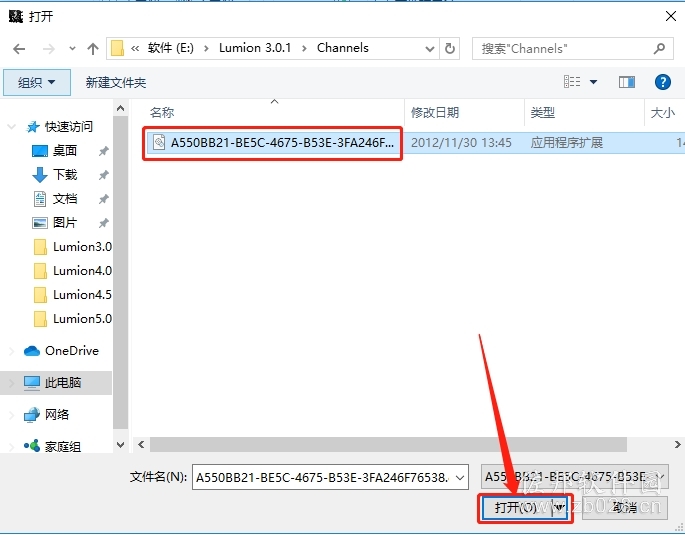This screenshot has width=685, height=535.
Task: Click the Forward navigation arrow
Action: click(x=48, y=48)
